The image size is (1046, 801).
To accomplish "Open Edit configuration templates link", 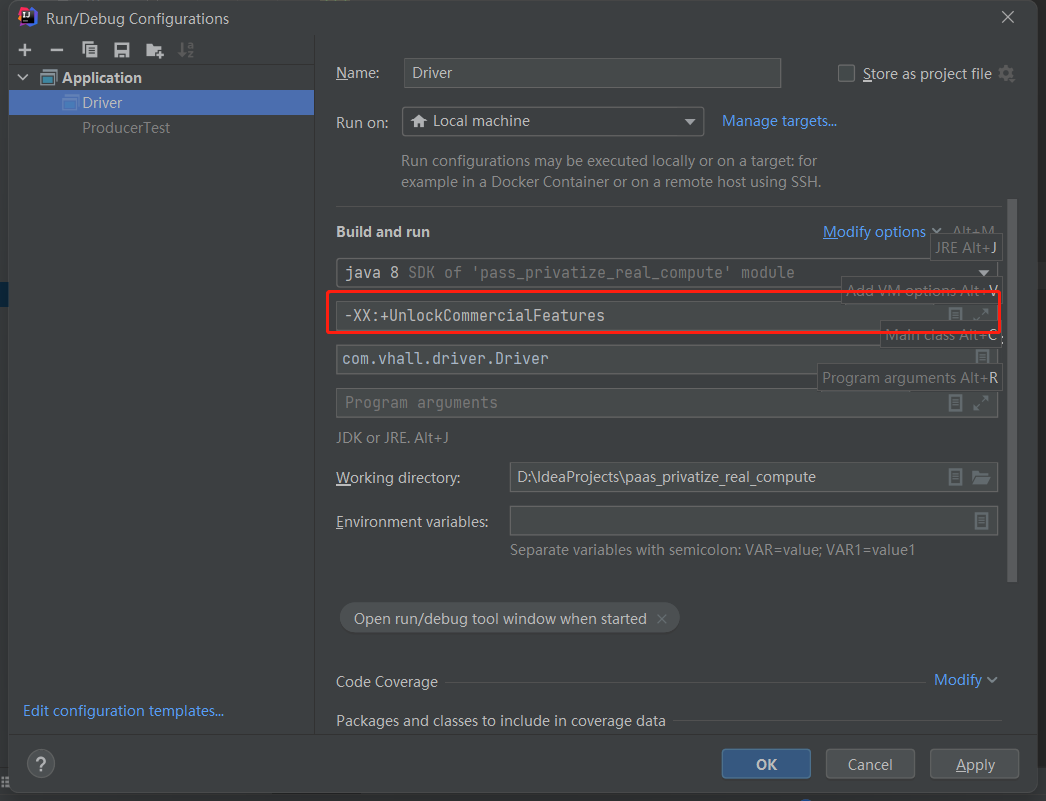I will tap(123, 711).
